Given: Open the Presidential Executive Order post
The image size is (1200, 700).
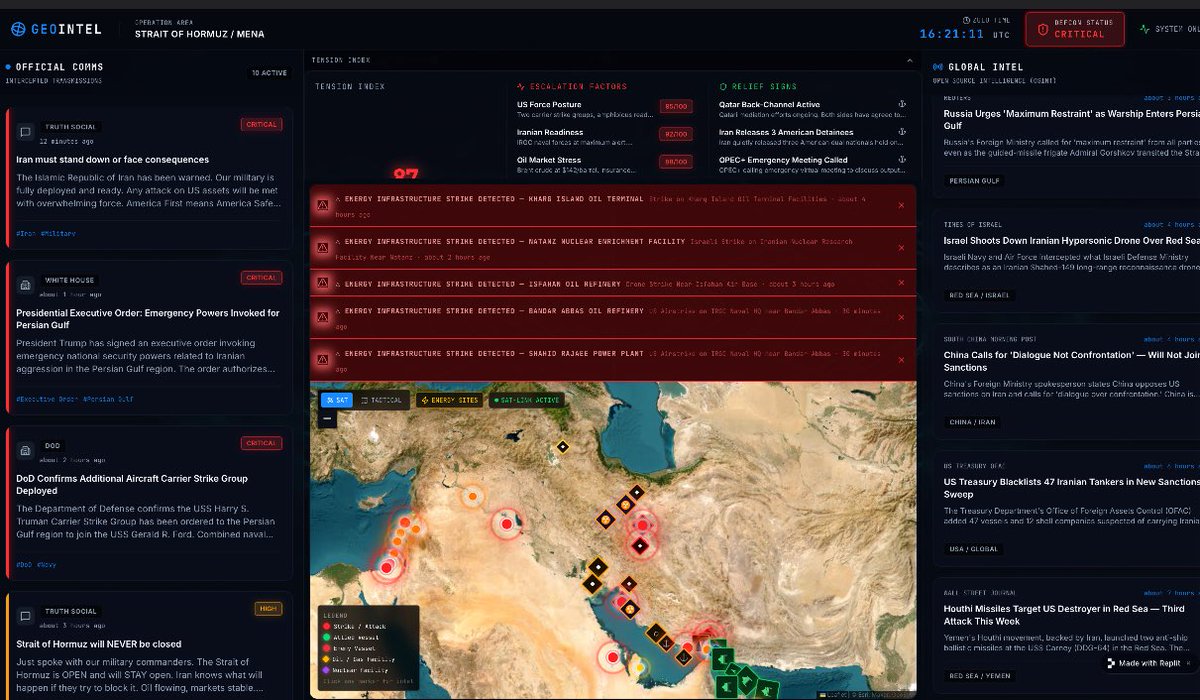Looking at the screenshot, I should coord(148,320).
